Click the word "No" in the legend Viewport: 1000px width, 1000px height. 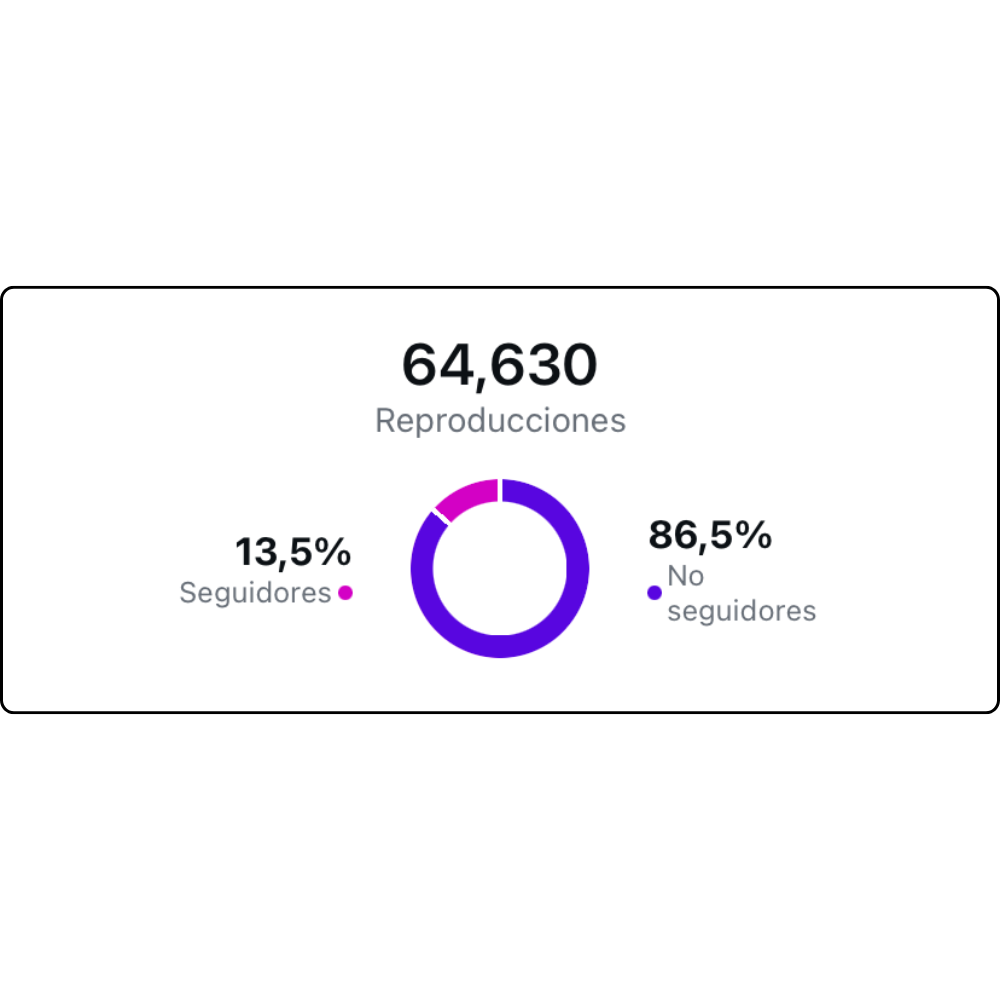[685, 577]
